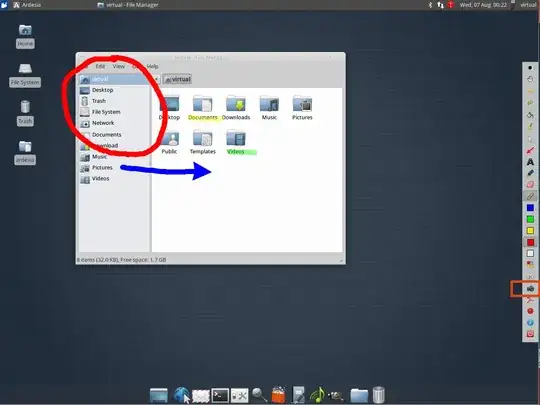Start recording with the red record button

click(530, 311)
